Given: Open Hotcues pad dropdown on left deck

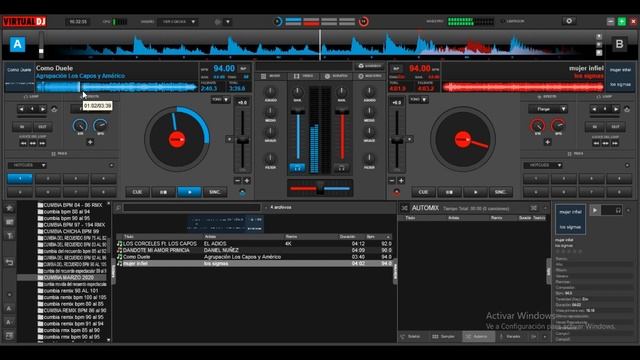Looking at the screenshot, I should pyautogui.click(x=27, y=165).
